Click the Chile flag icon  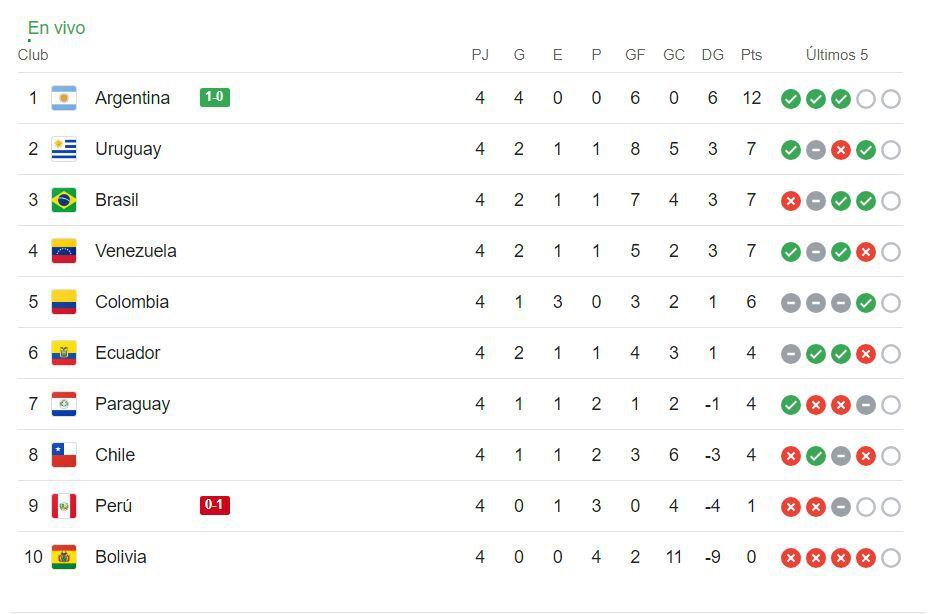pos(64,455)
